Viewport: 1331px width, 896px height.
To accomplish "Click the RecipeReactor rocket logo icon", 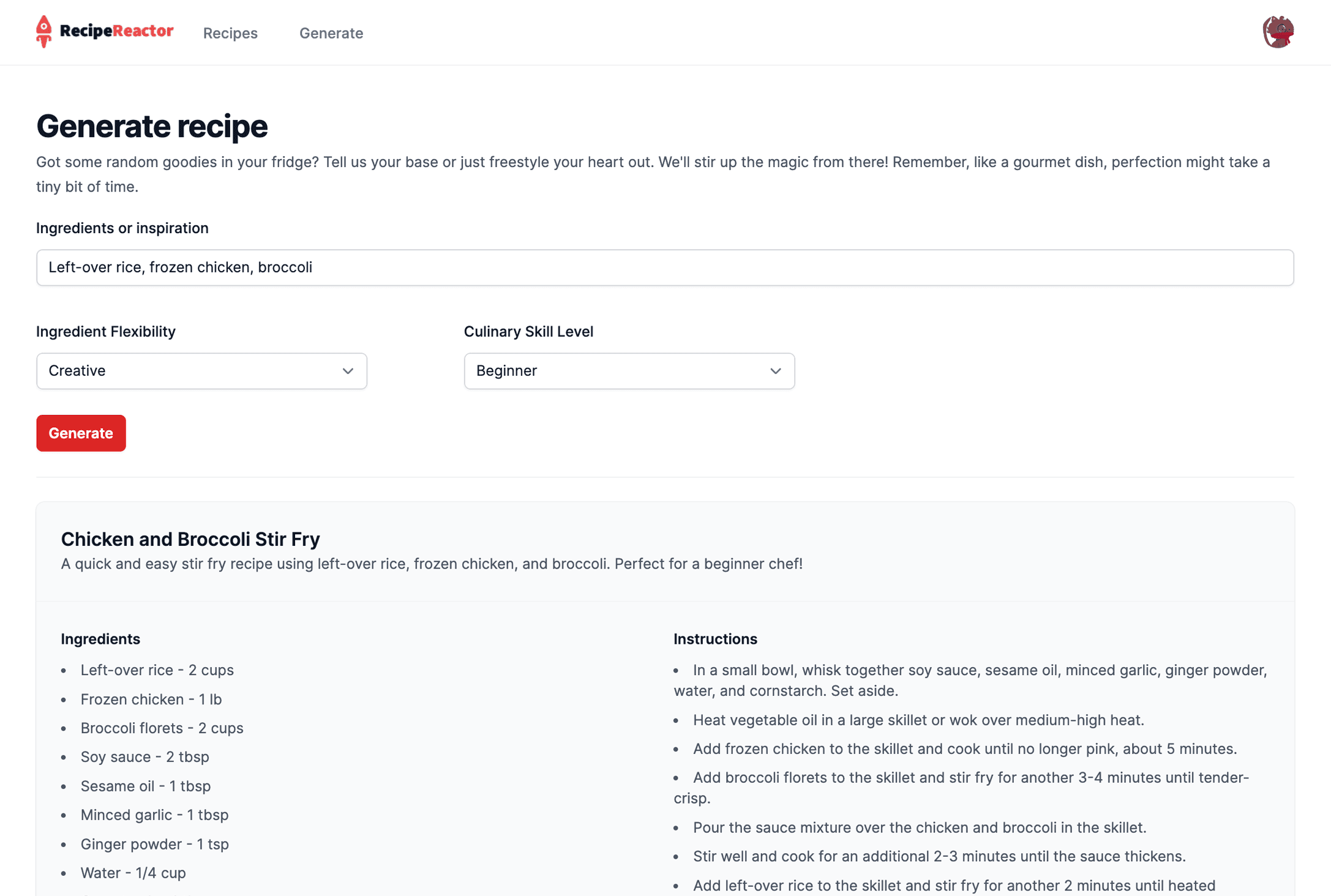I will tap(43, 32).
